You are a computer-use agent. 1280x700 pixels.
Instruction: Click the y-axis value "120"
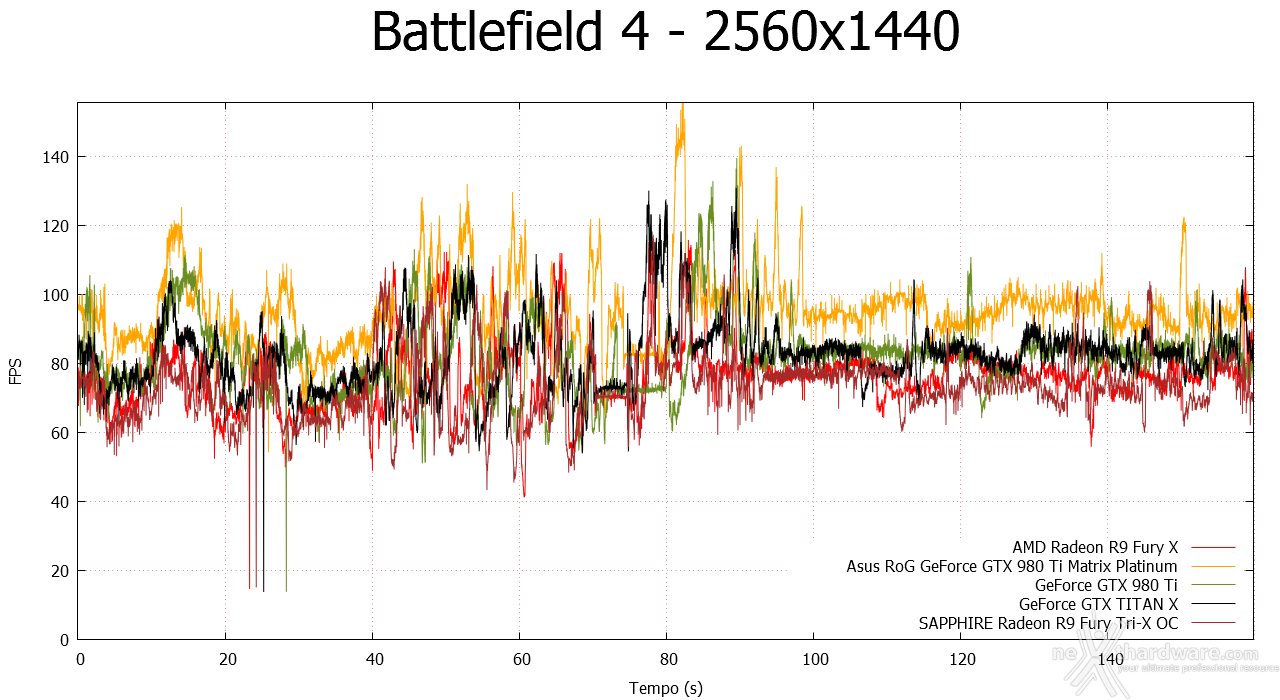56,226
